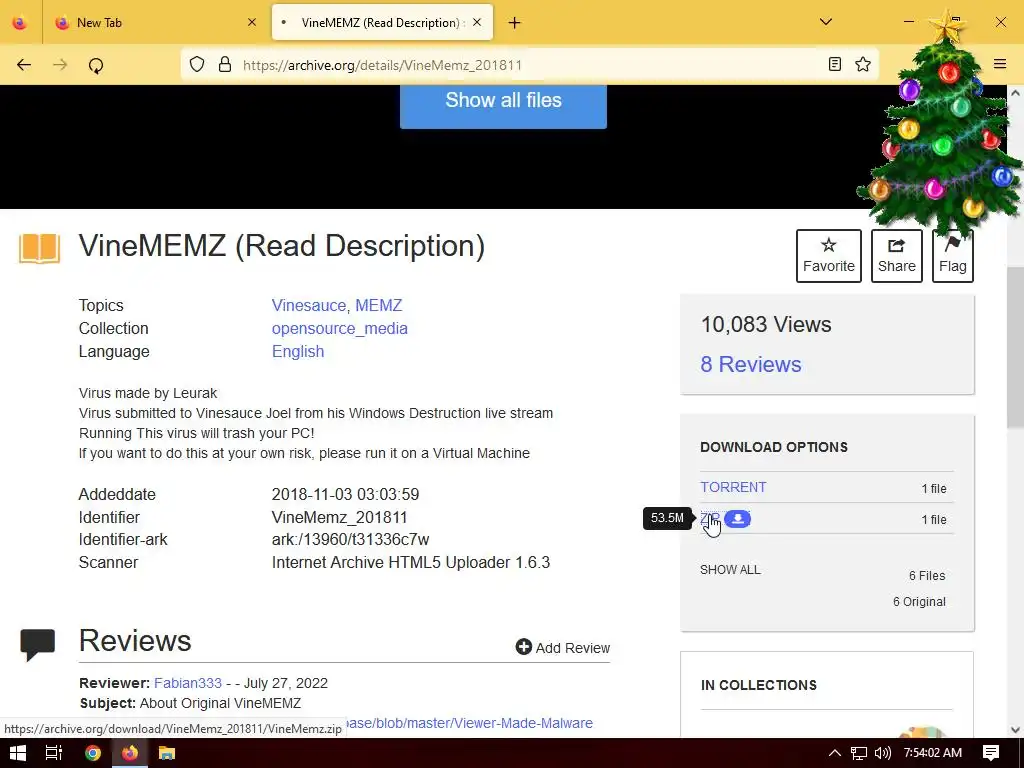1024x768 pixels.
Task: Click the 10,083 Views text
Action: tap(766, 325)
